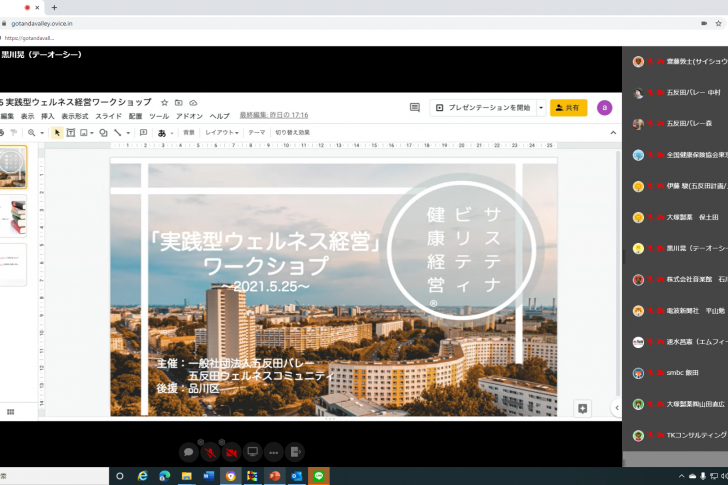
Task: Open comment history icon in Slides header
Action: pos(415,107)
